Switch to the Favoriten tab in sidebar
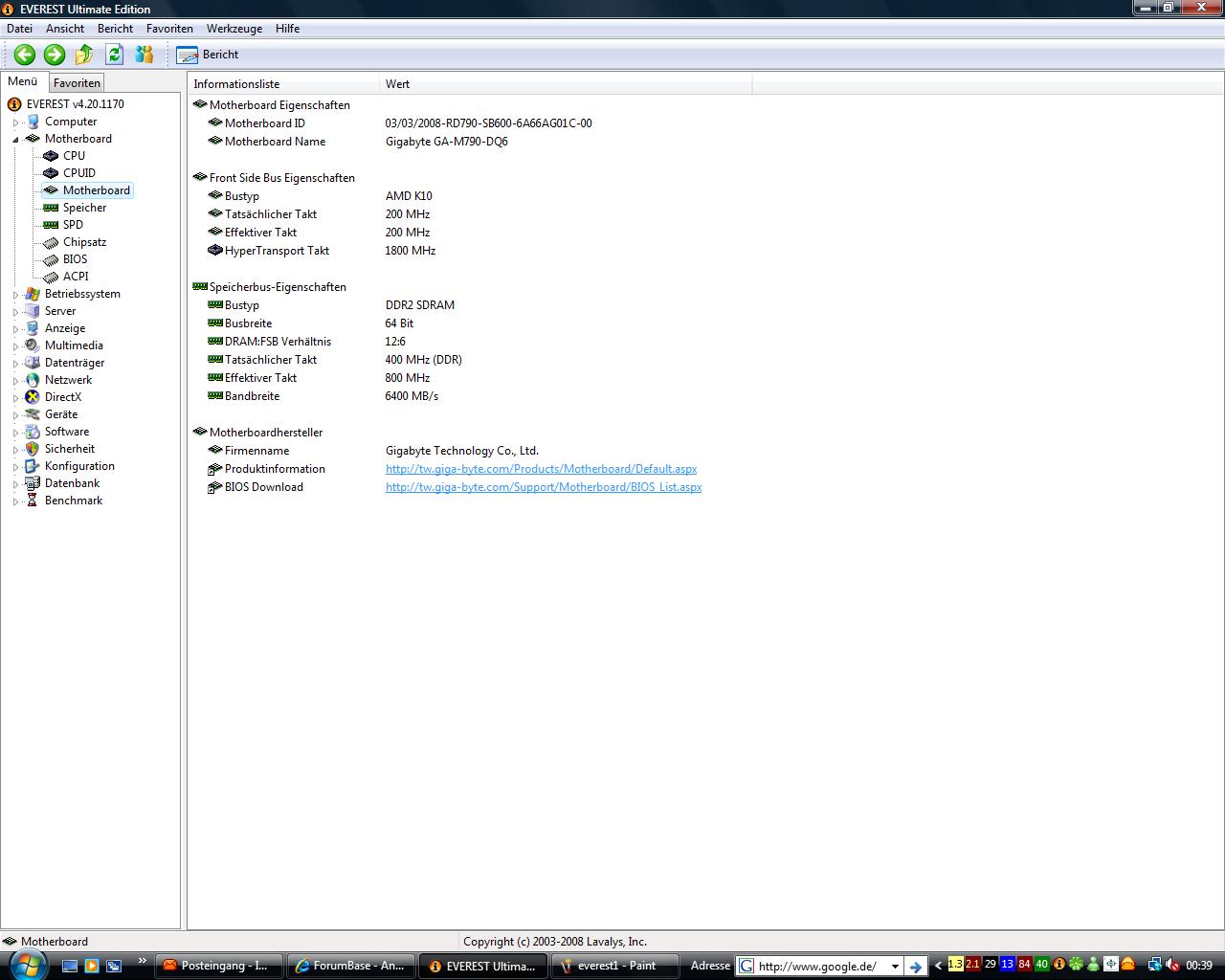The image size is (1225, 980). coord(77,83)
